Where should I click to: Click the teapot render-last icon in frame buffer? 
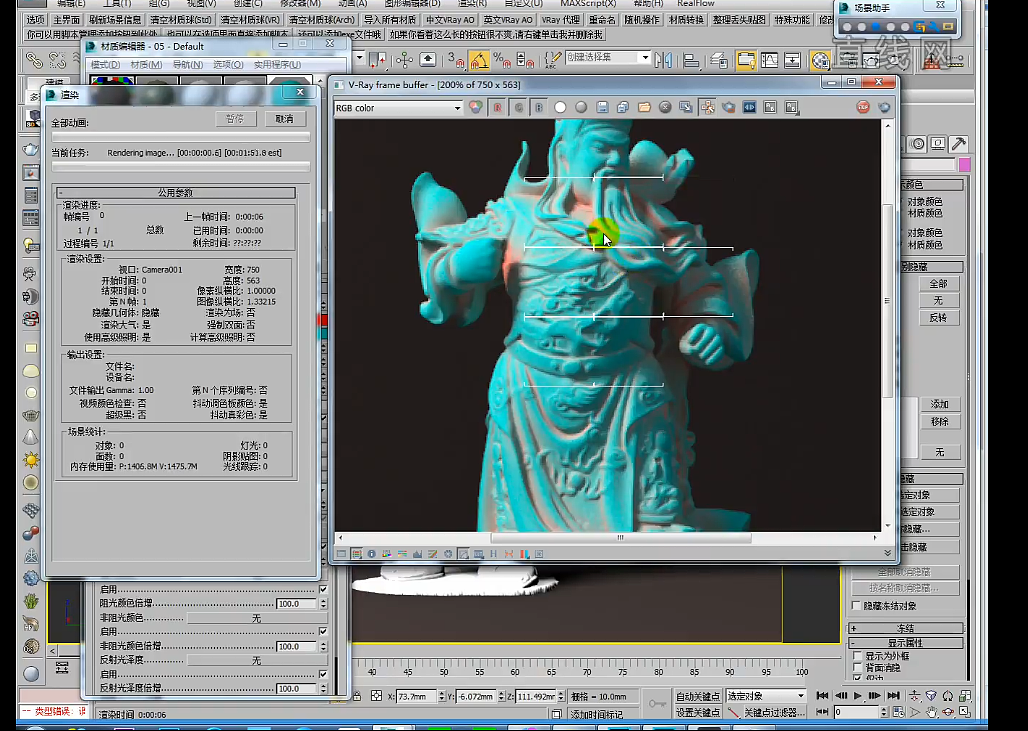point(728,108)
